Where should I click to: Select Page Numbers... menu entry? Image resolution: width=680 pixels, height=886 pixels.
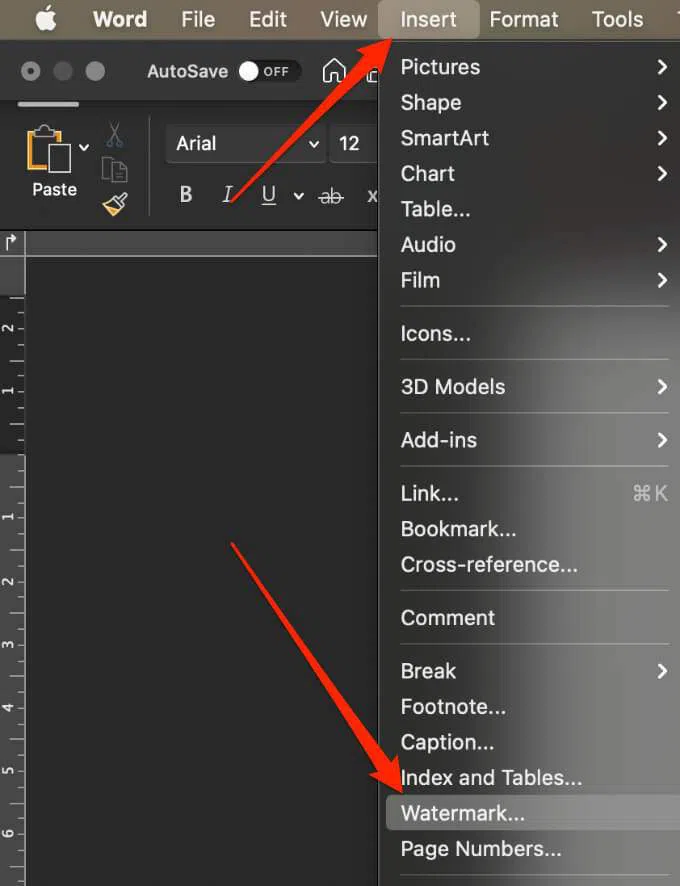pos(480,849)
